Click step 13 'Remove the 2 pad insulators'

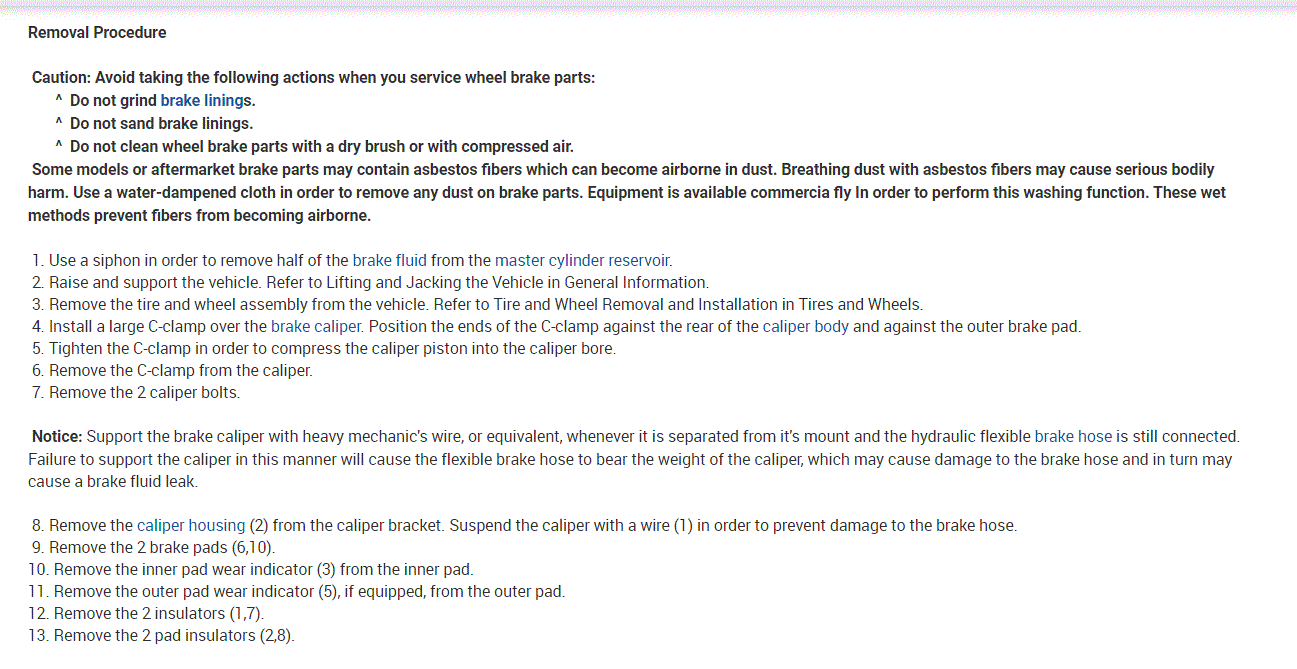[x=174, y=635]
